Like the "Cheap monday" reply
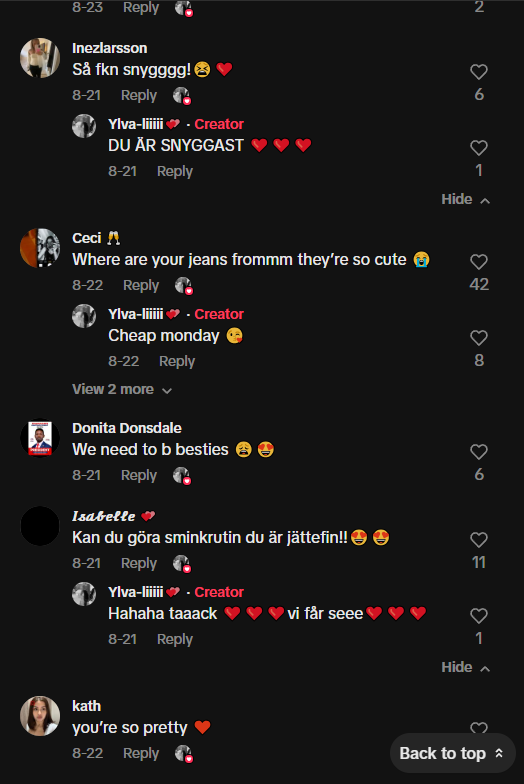Image resolution: width=524 pixels, height=784 pixels. [x=478, y=338]
